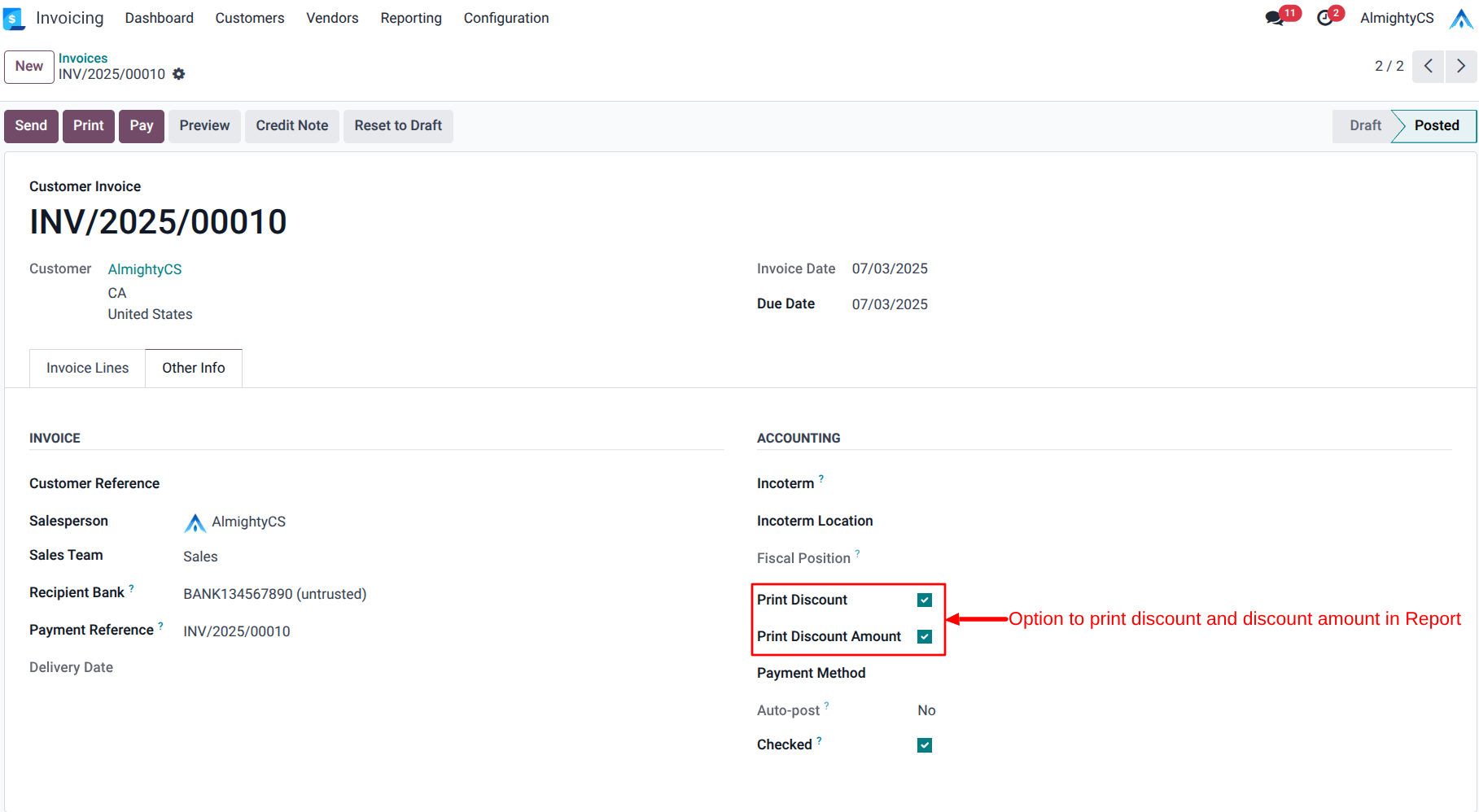
Task: Open the activities clock icon
Action: [x=1324, y=18]
